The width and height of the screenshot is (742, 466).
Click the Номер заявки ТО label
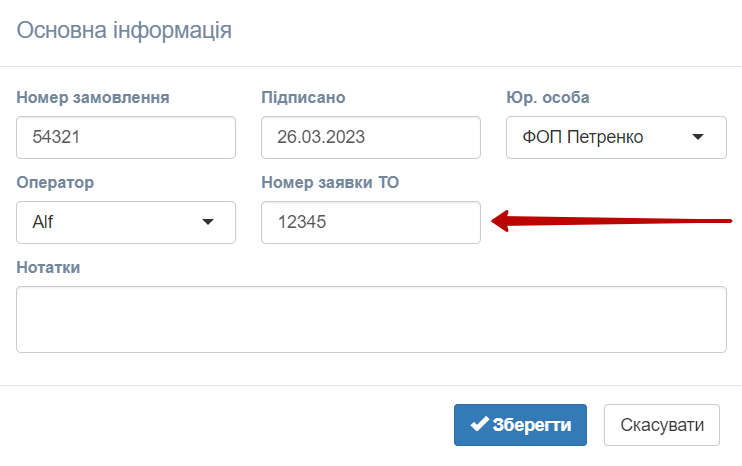[x=330, y=183]
